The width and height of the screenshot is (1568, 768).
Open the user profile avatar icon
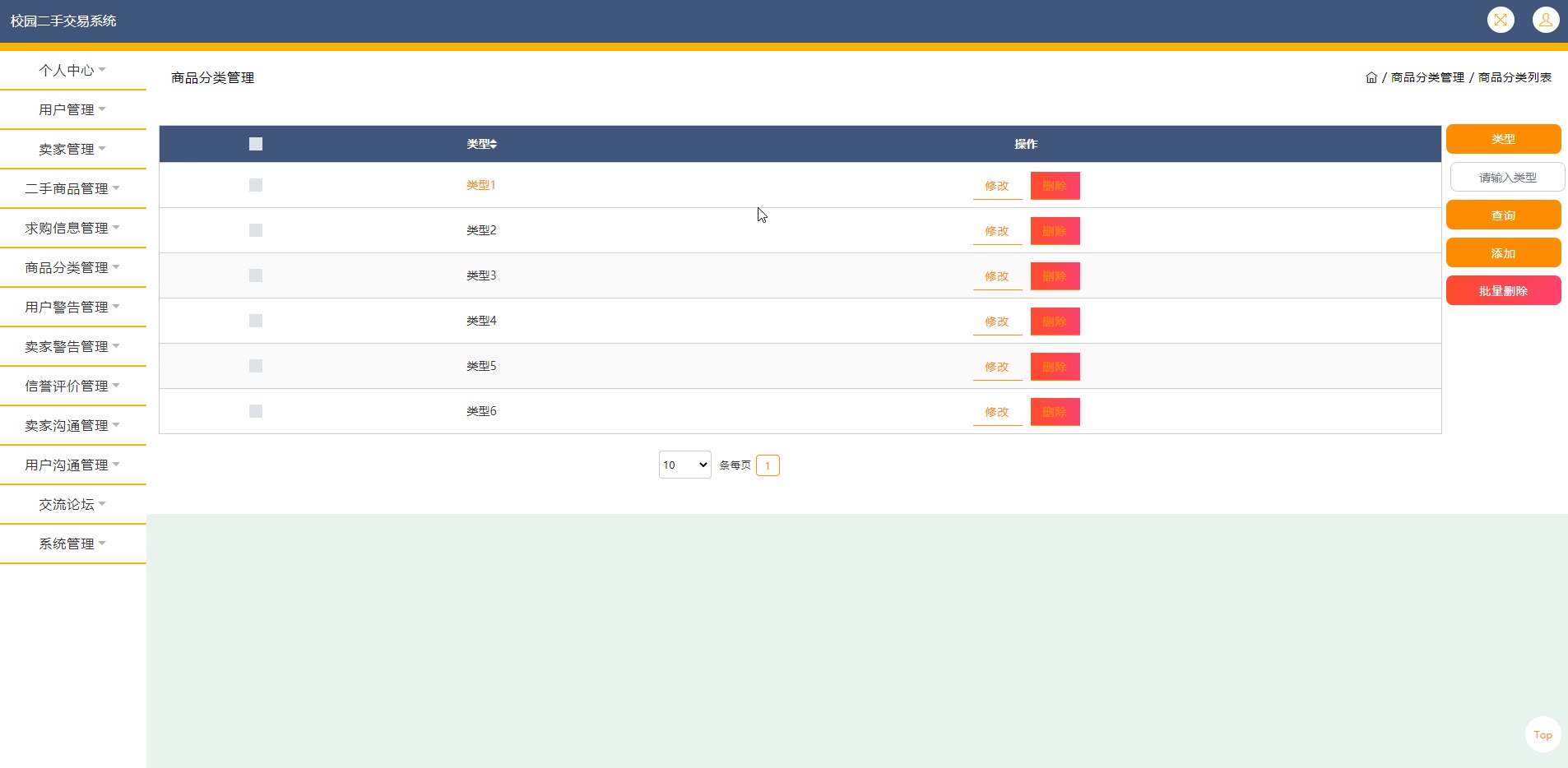click(1546, 20)
